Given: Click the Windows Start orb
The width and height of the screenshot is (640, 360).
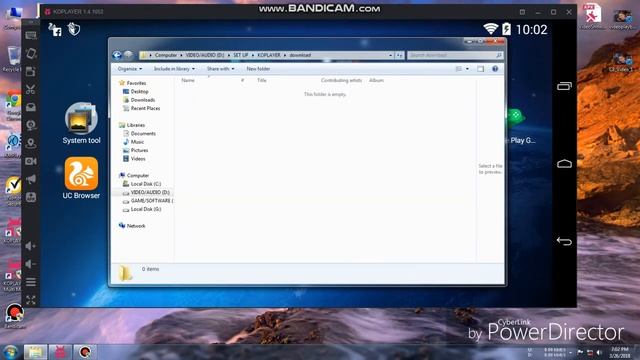Looking at the screenshot, I should tap(10, 352).
